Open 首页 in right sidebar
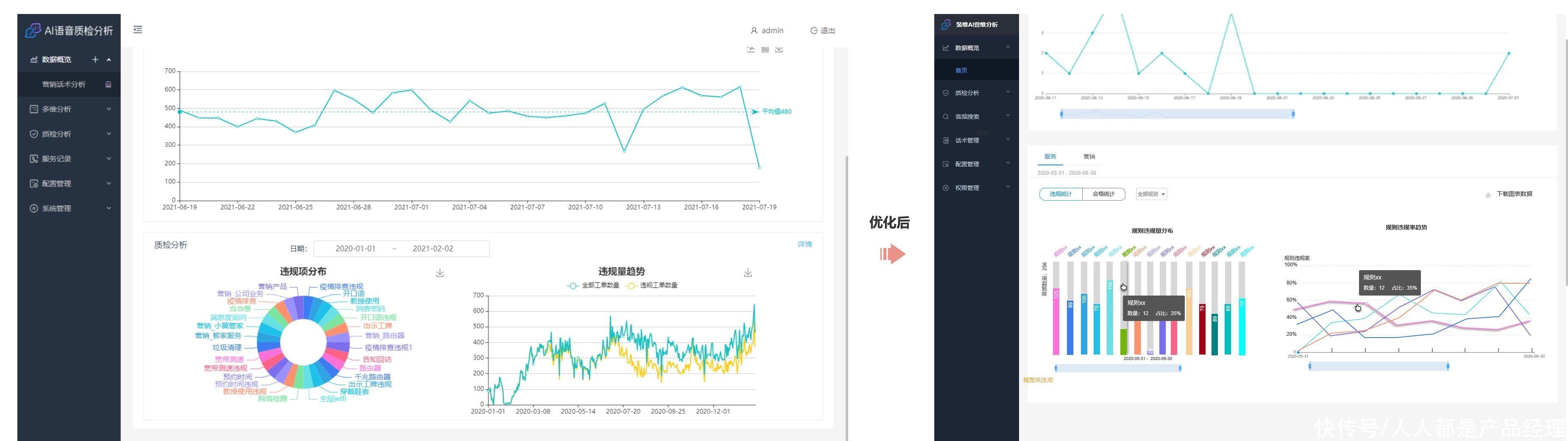Image resolution: width=1568 pixels, height=441 pixels. click(961, 71)
